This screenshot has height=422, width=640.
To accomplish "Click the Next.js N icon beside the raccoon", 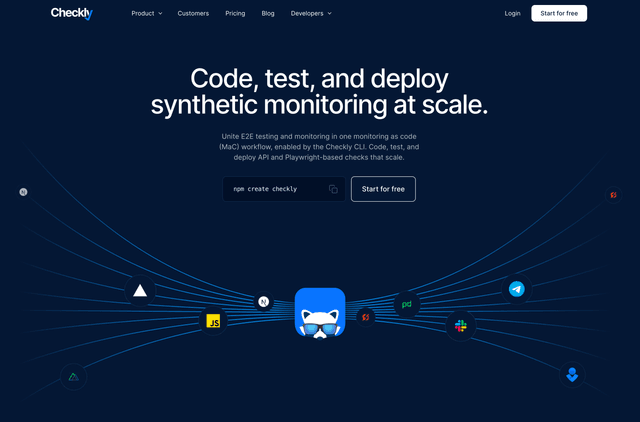I will pyautogui.click(x=264, y=302).
